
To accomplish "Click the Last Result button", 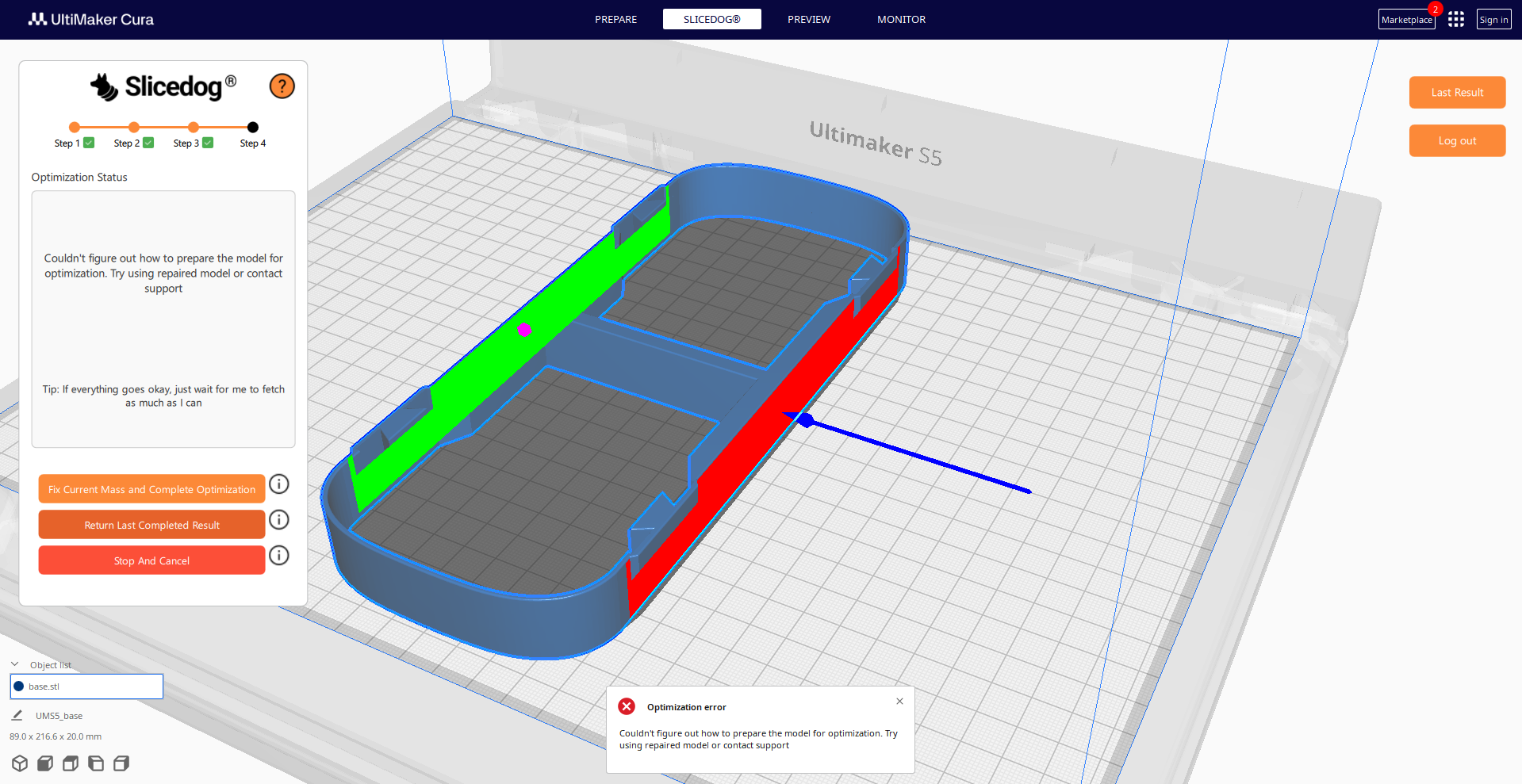I will (1456, 92).
